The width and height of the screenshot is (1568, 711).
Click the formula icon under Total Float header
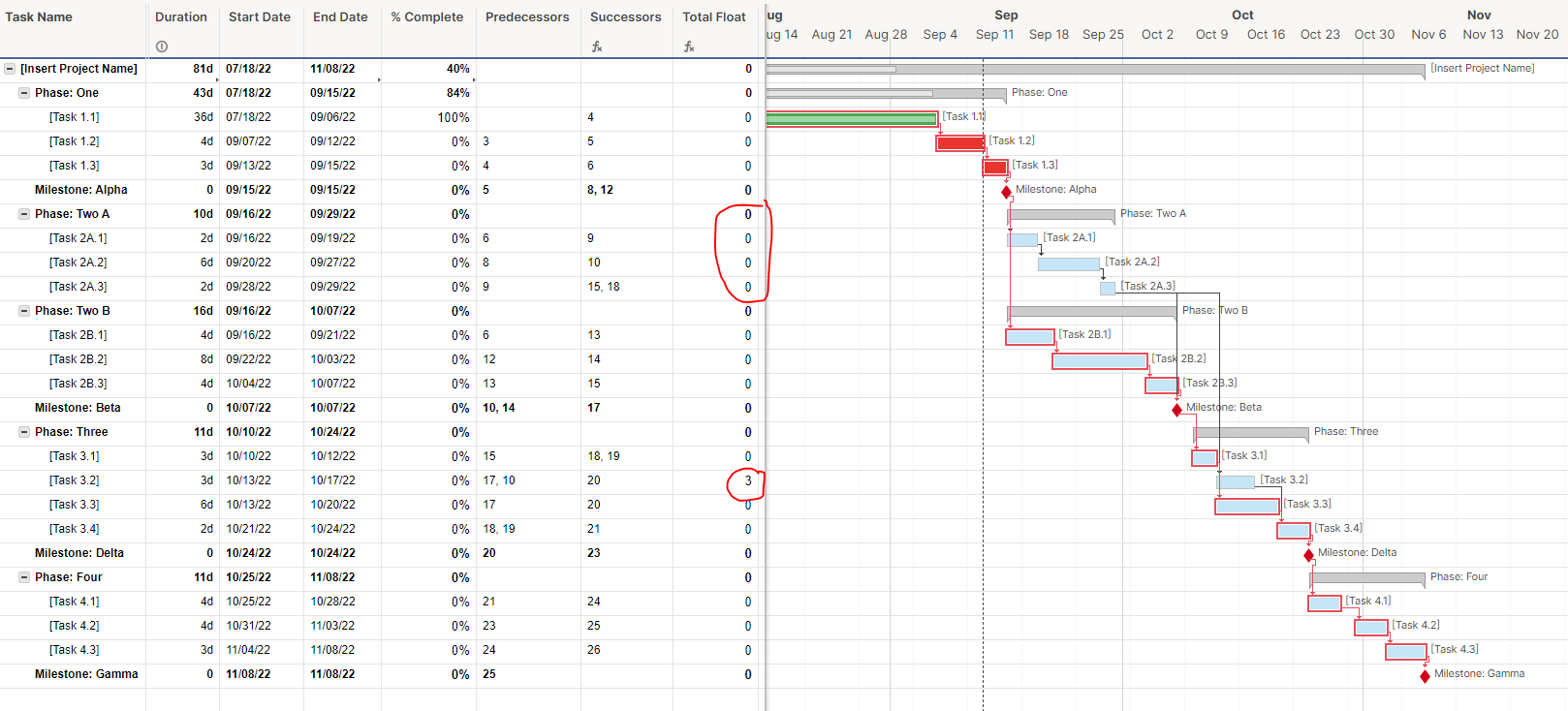689,46
